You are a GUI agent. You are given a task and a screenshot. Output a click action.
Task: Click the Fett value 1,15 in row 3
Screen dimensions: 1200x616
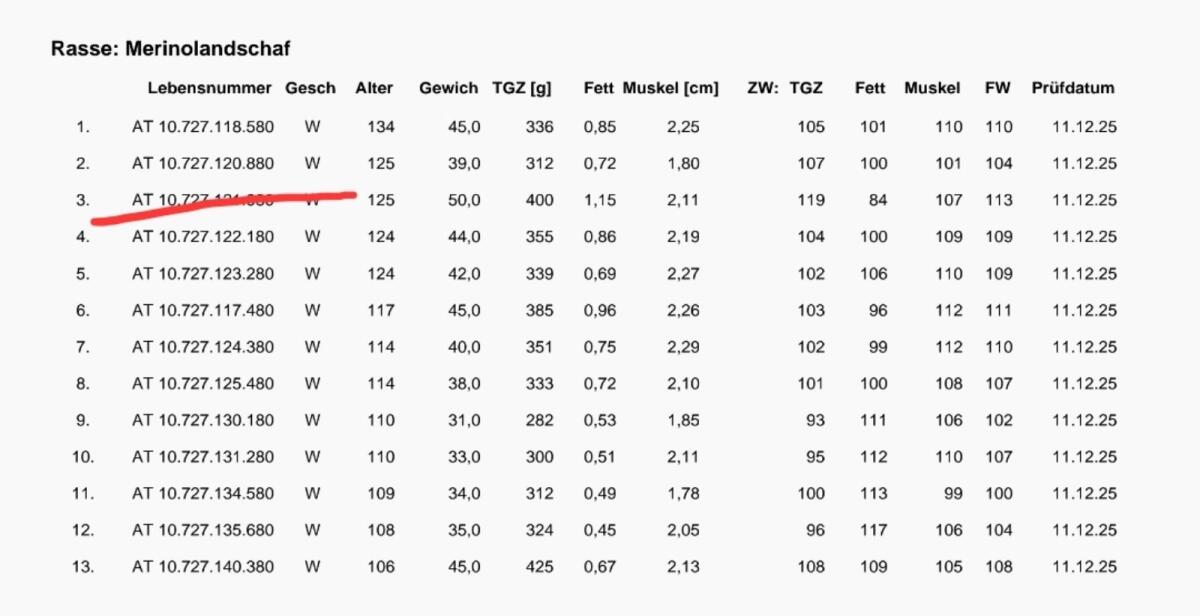(600, 200)
